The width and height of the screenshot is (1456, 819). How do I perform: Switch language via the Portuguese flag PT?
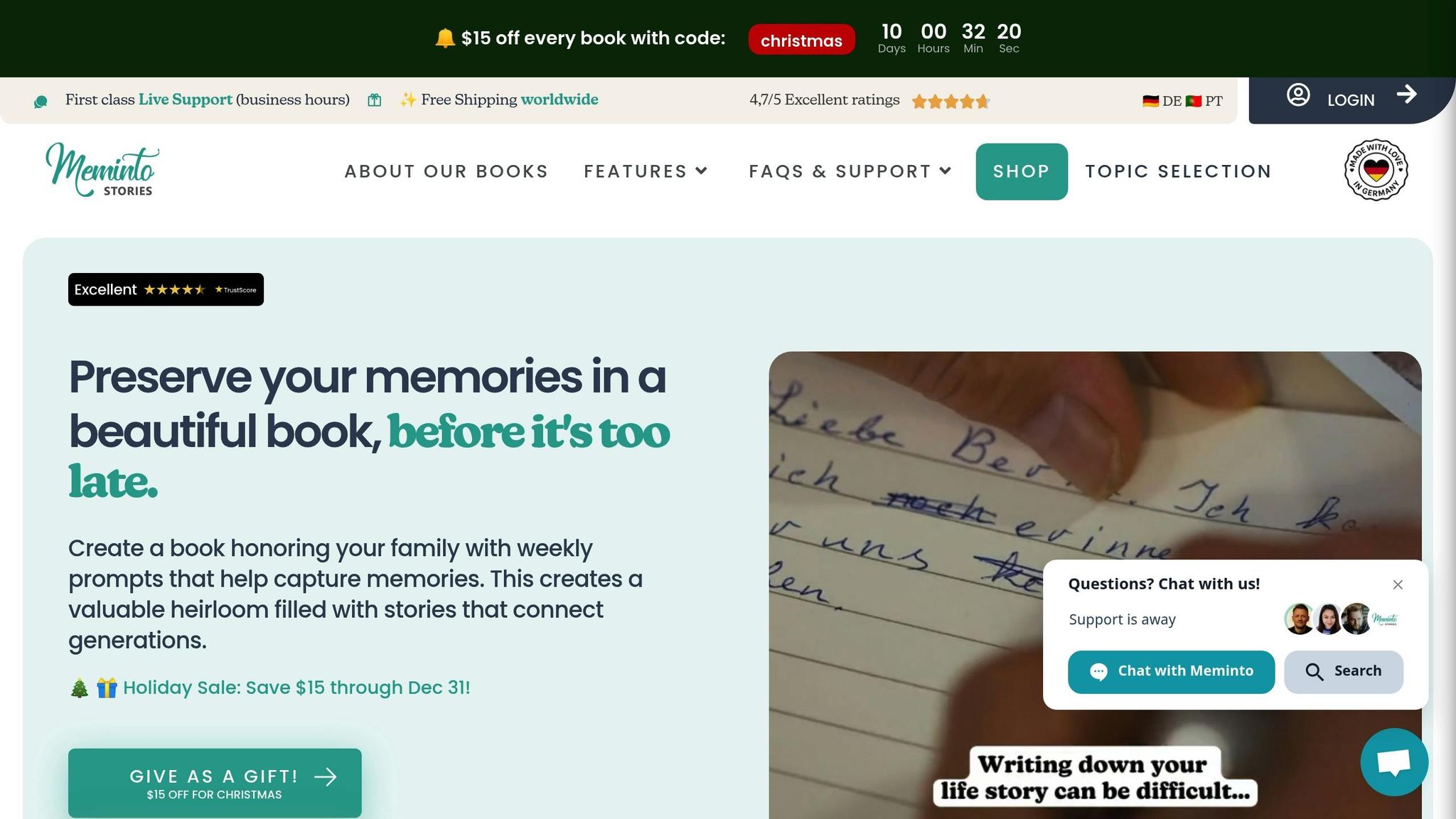(x=1204, y=101)
